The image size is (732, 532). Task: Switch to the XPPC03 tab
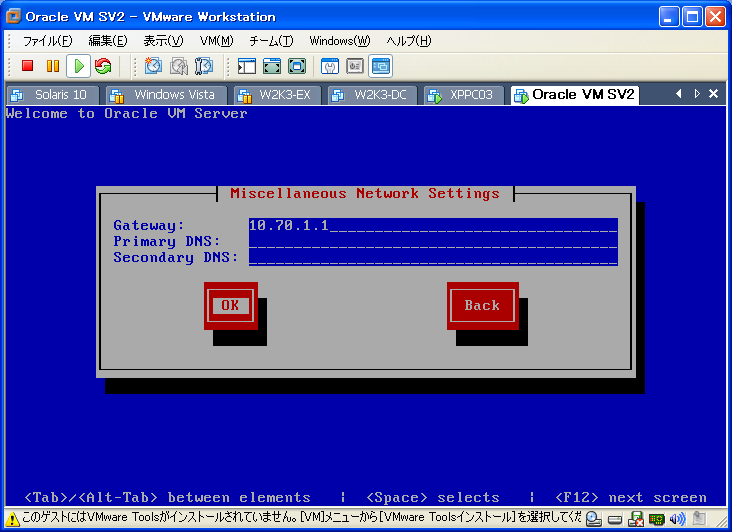point(465,95)
